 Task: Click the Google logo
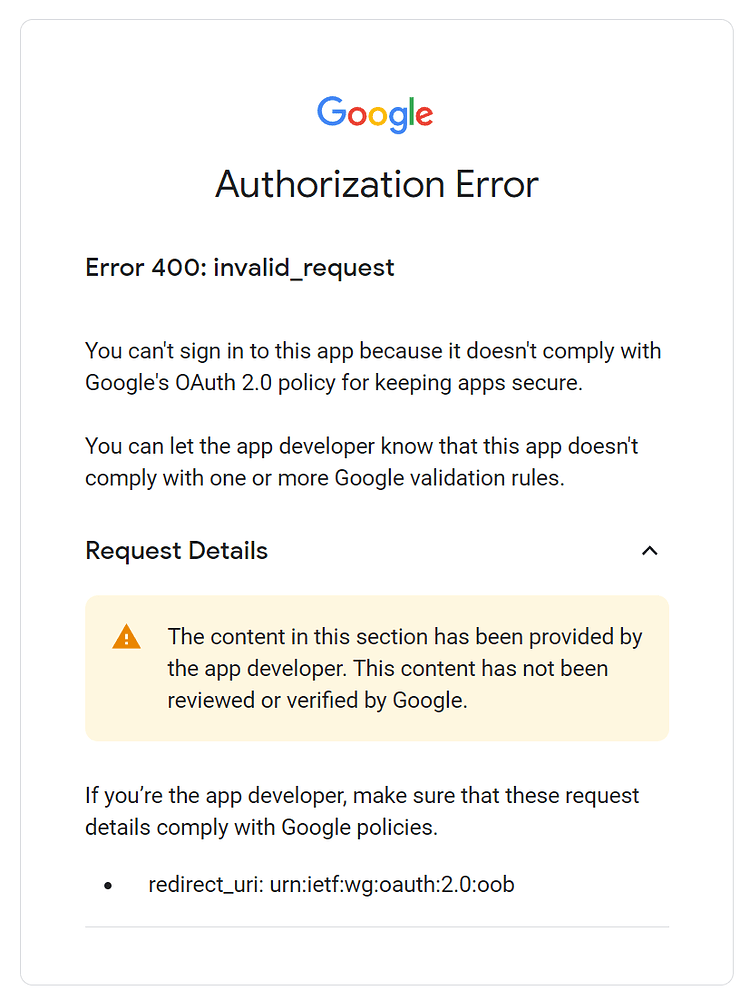pyautogui.click(x=375, y=114)
